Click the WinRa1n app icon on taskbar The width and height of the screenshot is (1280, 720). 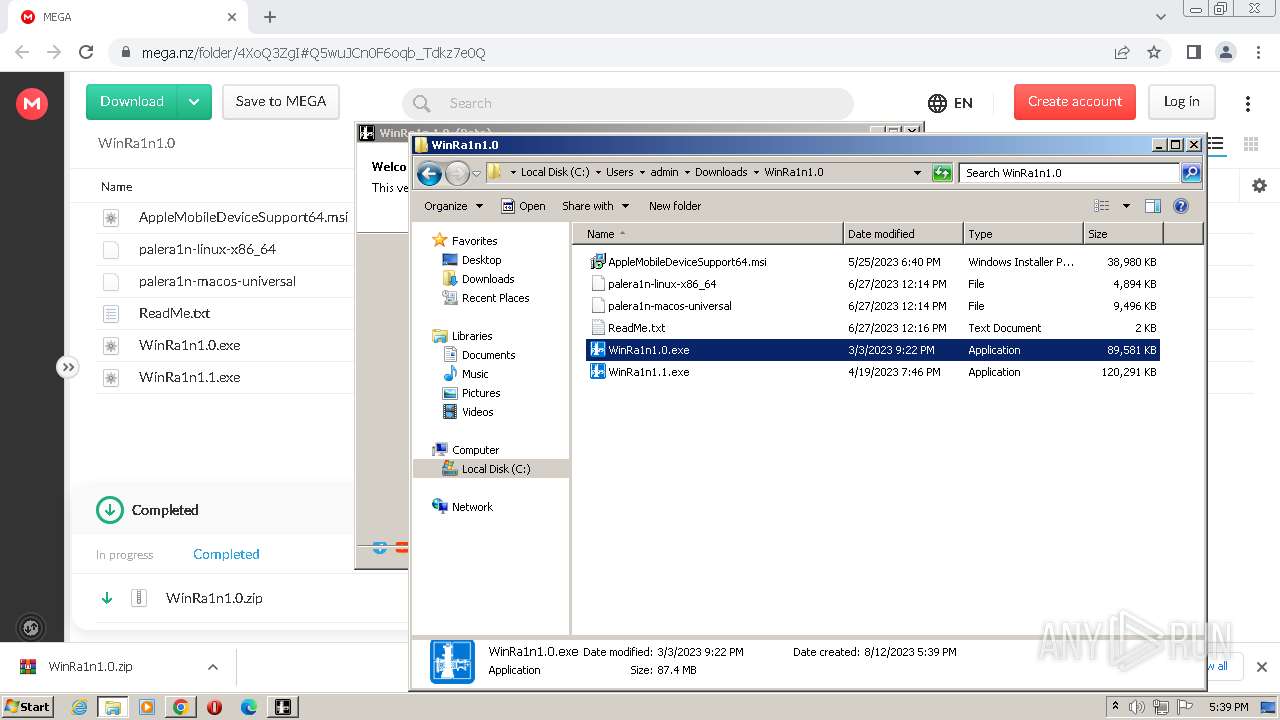(283, 707)
